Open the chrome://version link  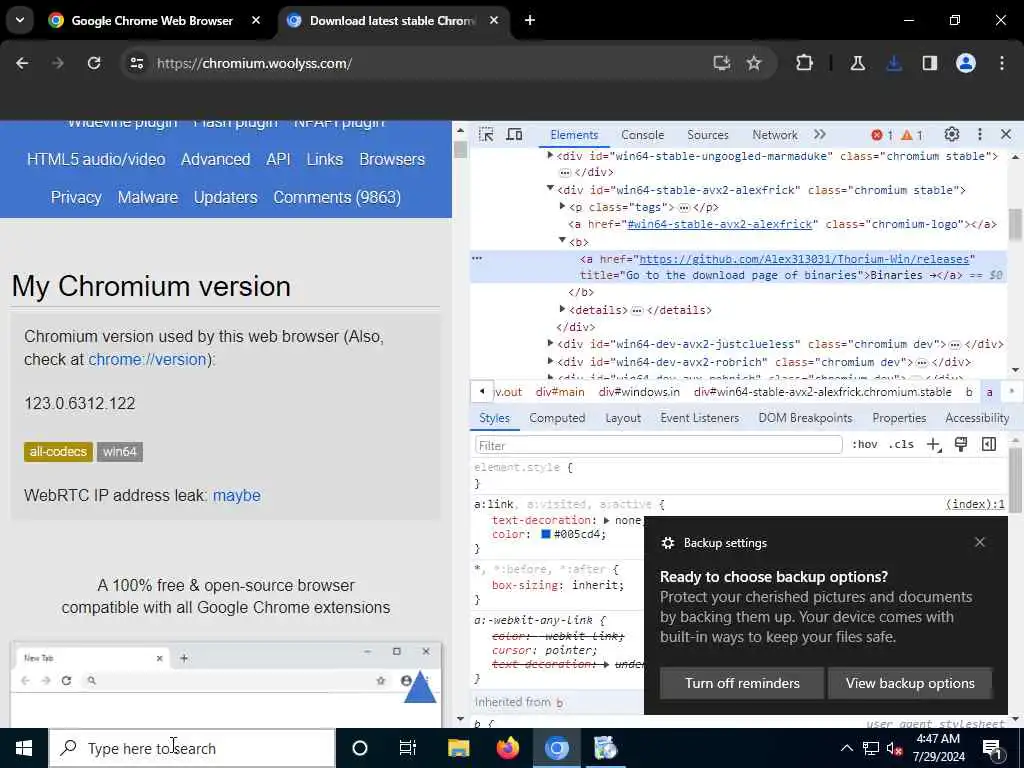(x=147, y=359)
